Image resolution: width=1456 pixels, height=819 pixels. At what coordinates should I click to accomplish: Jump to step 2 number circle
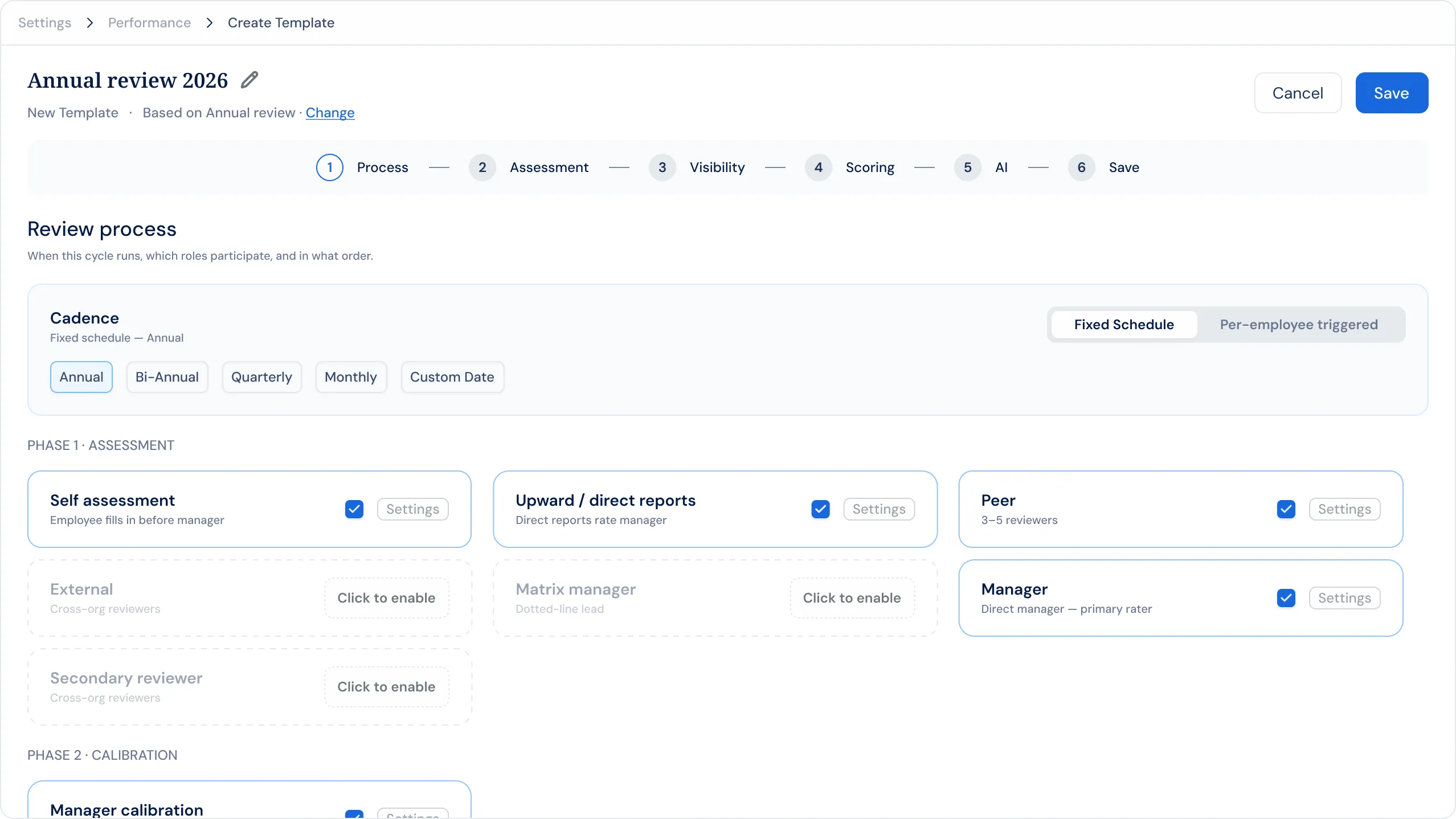(x=482, y=167)
